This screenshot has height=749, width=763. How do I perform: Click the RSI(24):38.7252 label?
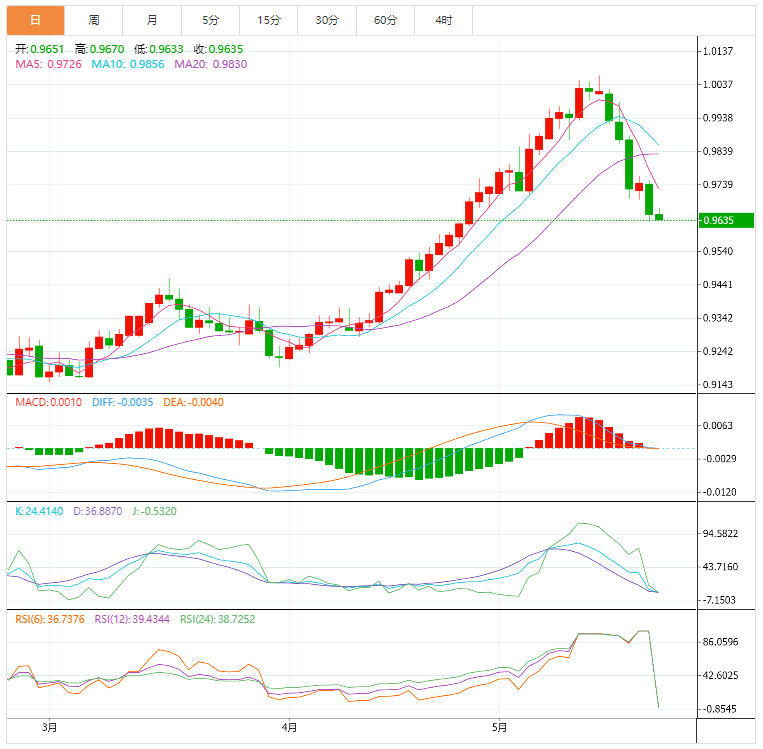coord(218,620)
